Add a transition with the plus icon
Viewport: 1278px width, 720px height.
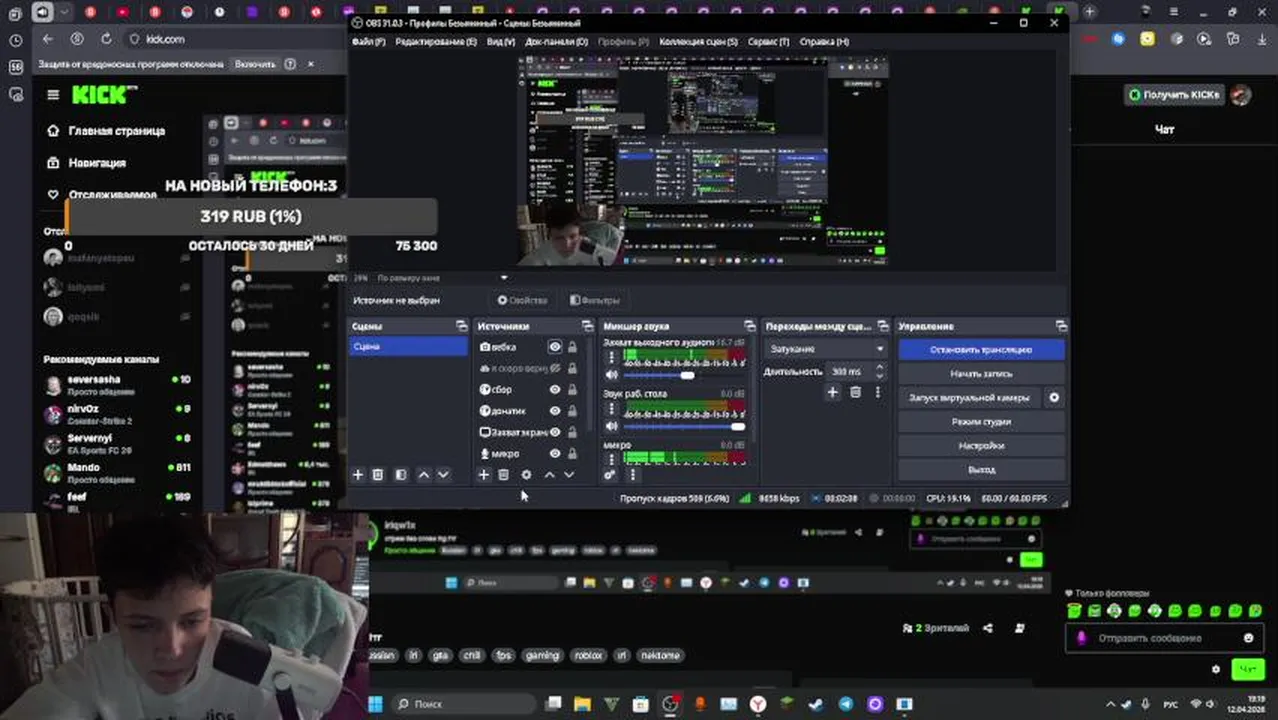coord(832,393)
